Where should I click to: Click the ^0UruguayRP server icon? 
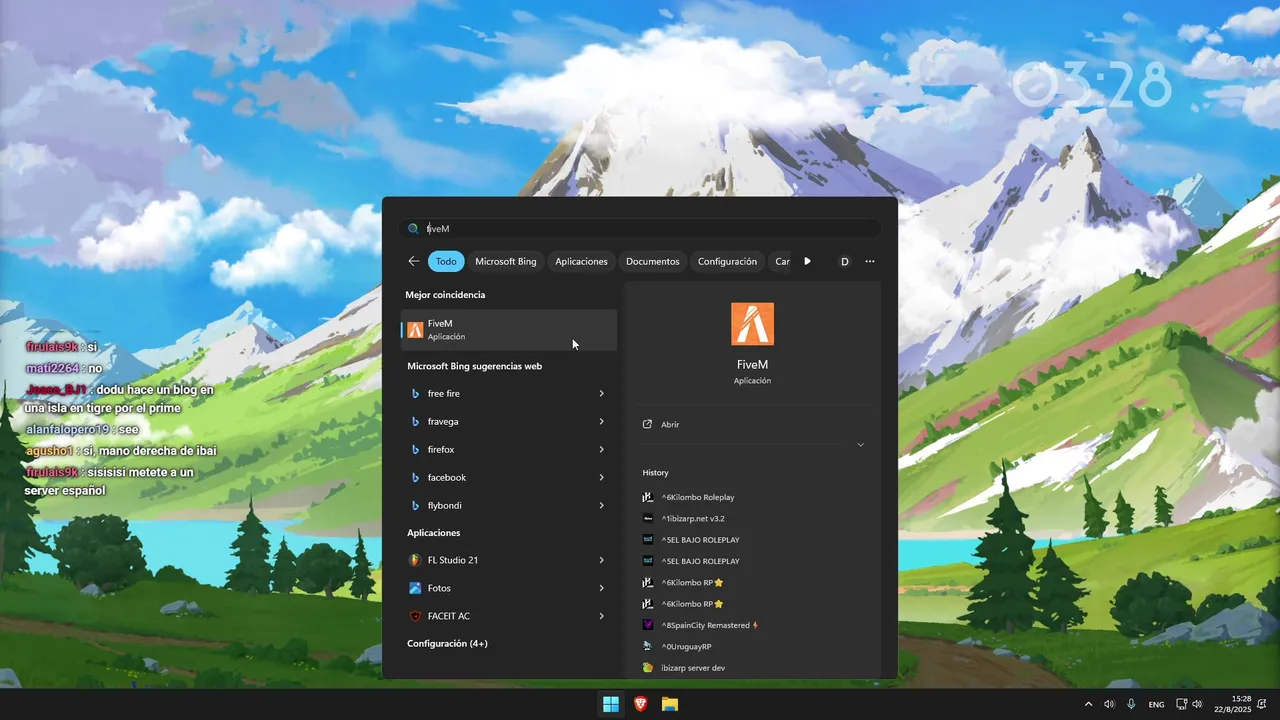(647, 646)
